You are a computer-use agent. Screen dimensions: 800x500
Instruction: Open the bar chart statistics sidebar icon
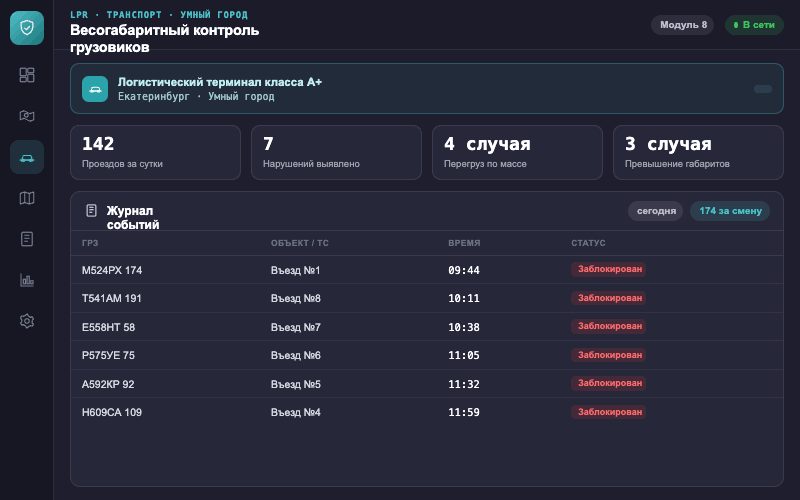[27, 280]
